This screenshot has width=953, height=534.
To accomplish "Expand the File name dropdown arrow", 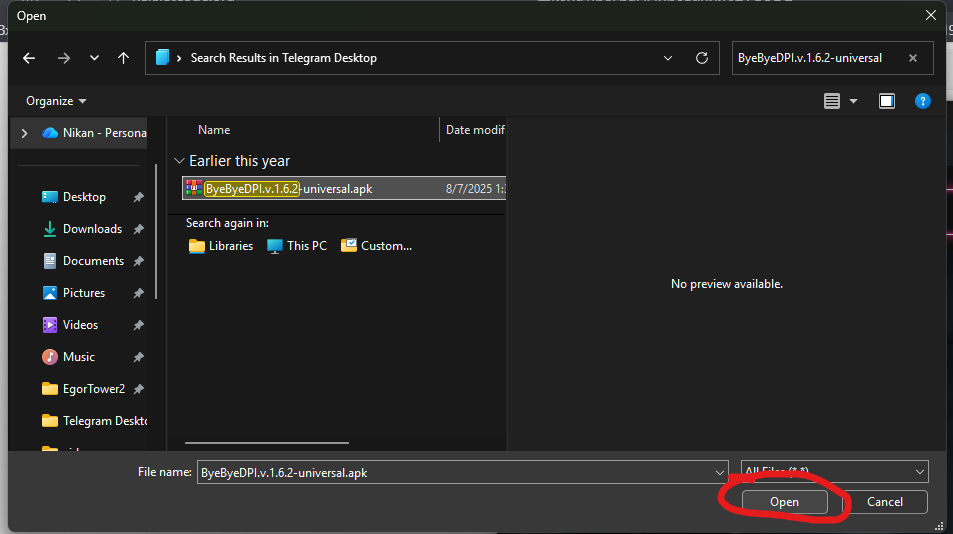I will point(720,473).
